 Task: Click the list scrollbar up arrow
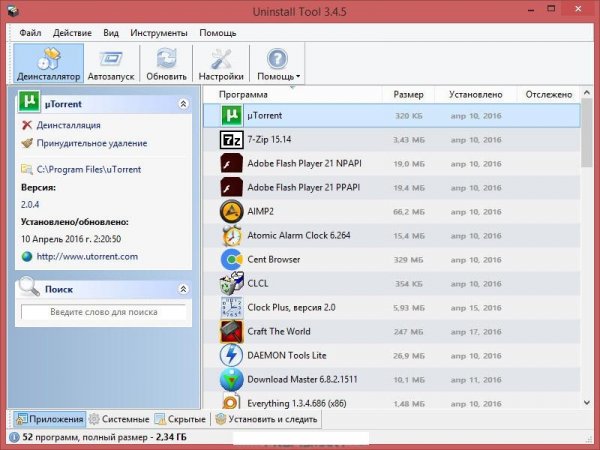click(587, 93)
